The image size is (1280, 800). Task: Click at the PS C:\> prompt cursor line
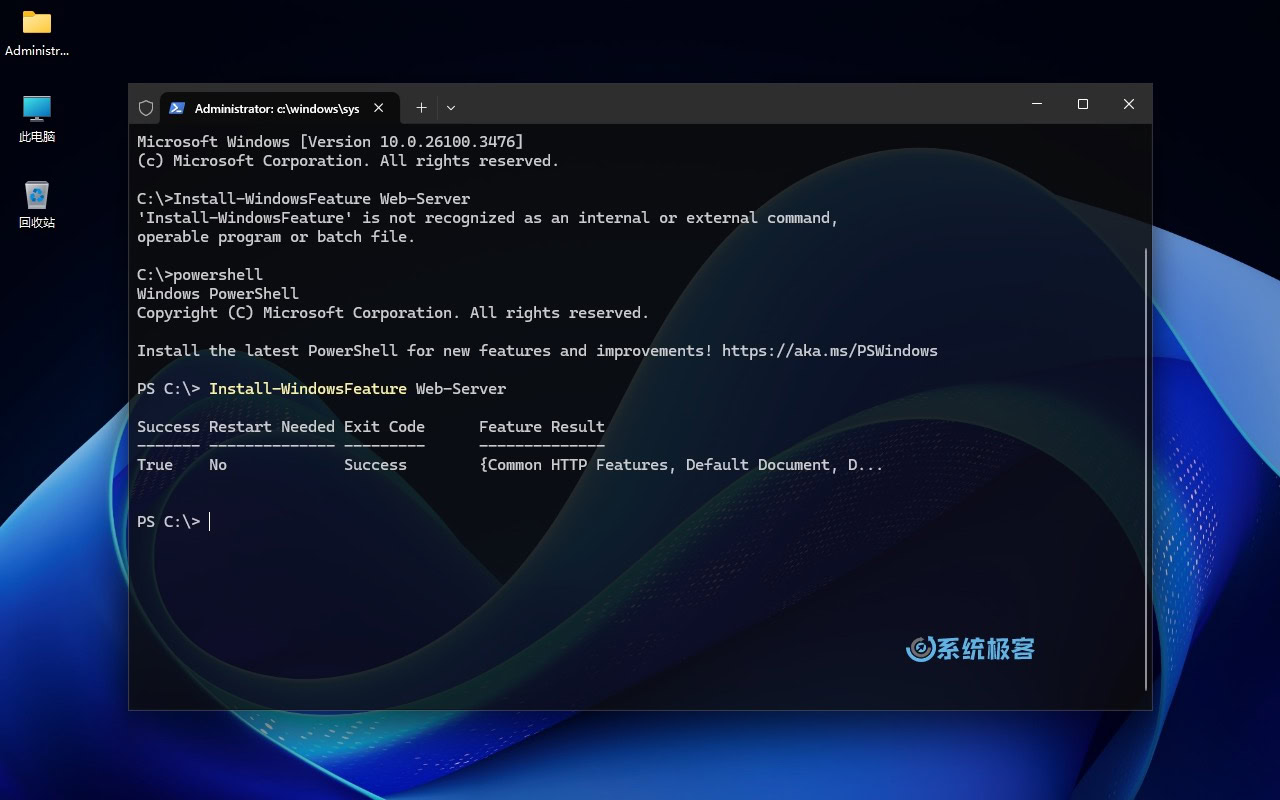173,522
